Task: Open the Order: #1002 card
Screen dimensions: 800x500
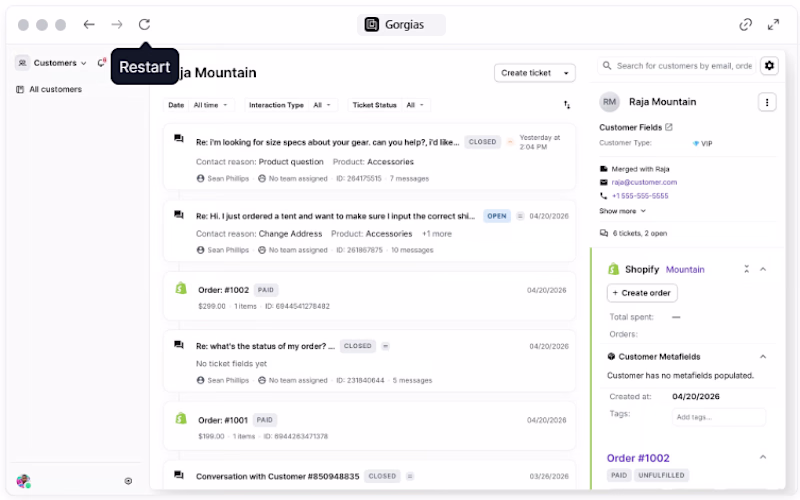Action: point(369,296)
